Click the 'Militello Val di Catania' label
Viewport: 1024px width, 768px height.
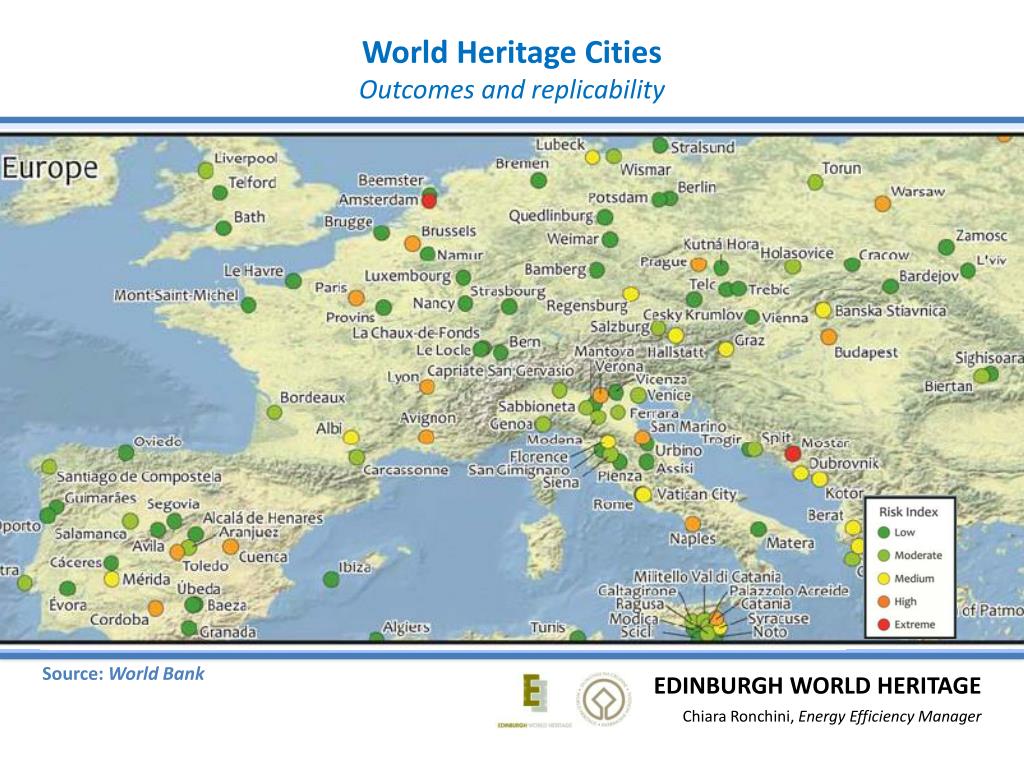707,577
